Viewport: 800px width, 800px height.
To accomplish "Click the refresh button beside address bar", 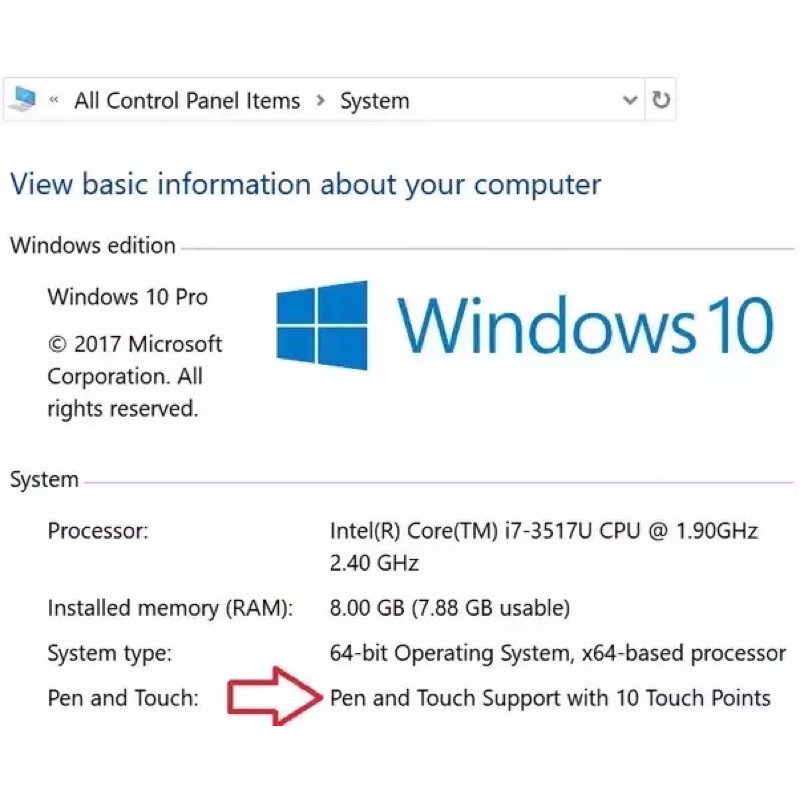I will click(661, 100).
